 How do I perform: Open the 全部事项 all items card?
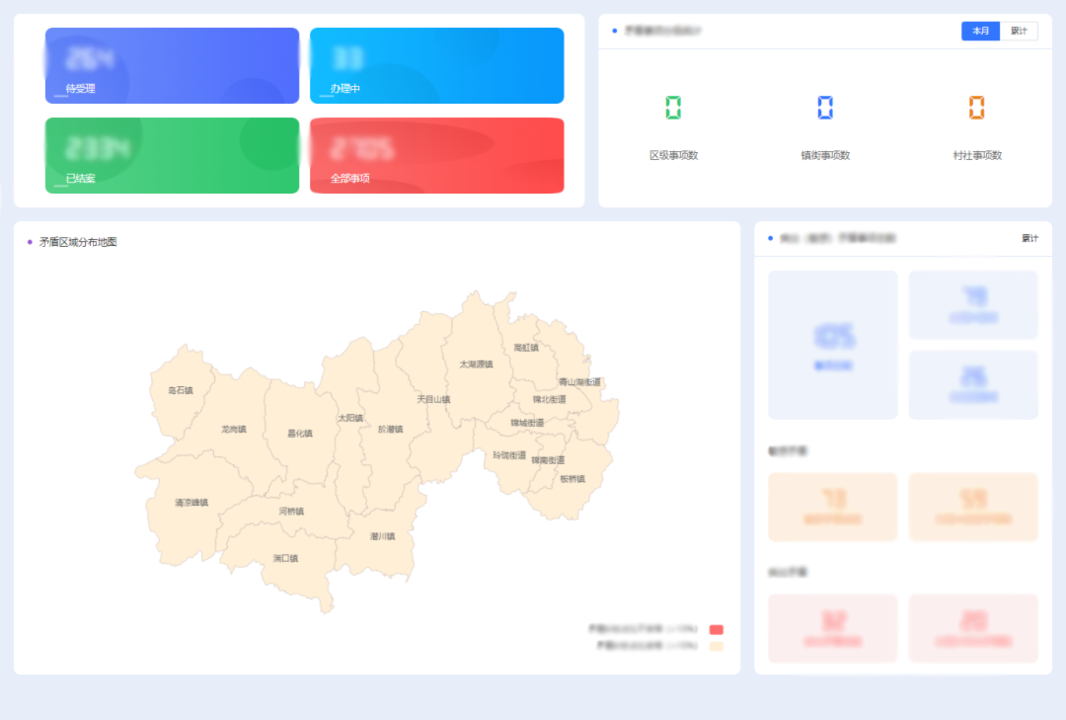pyautogui.click(x=436, y=156)
